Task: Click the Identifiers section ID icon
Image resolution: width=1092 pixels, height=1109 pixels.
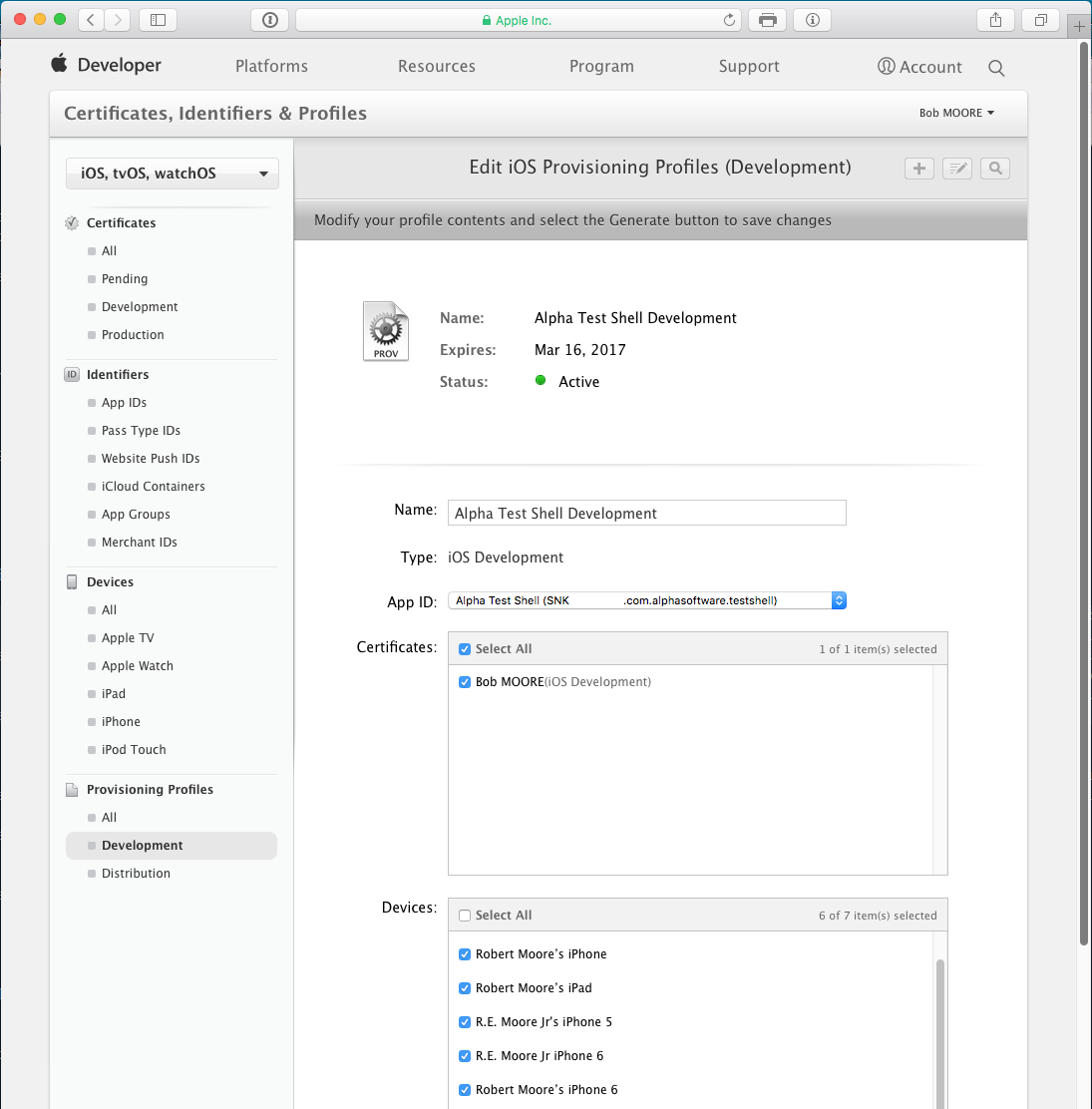Action: tap(72, 374)
